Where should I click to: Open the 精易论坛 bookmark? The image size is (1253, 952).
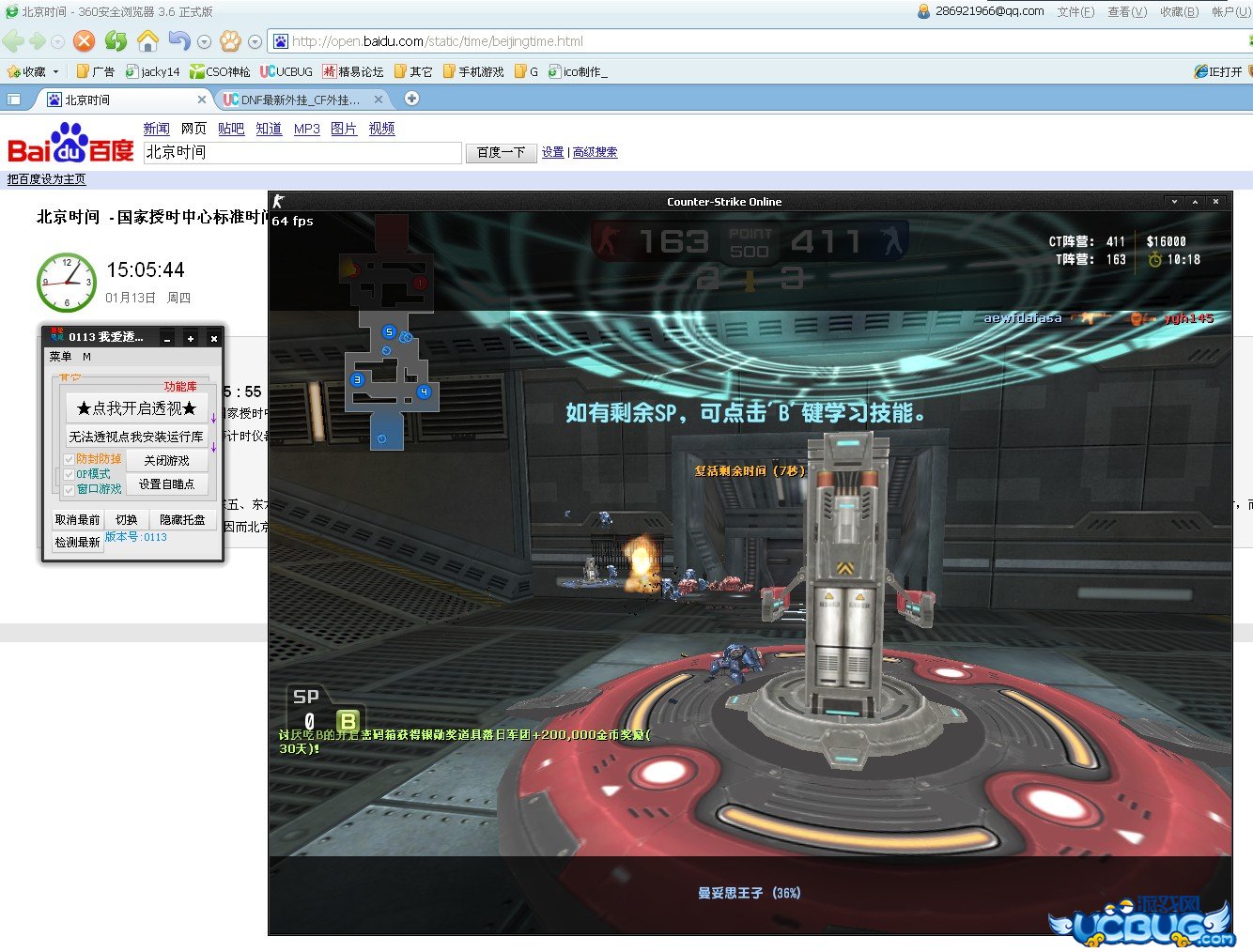[353, 71]
